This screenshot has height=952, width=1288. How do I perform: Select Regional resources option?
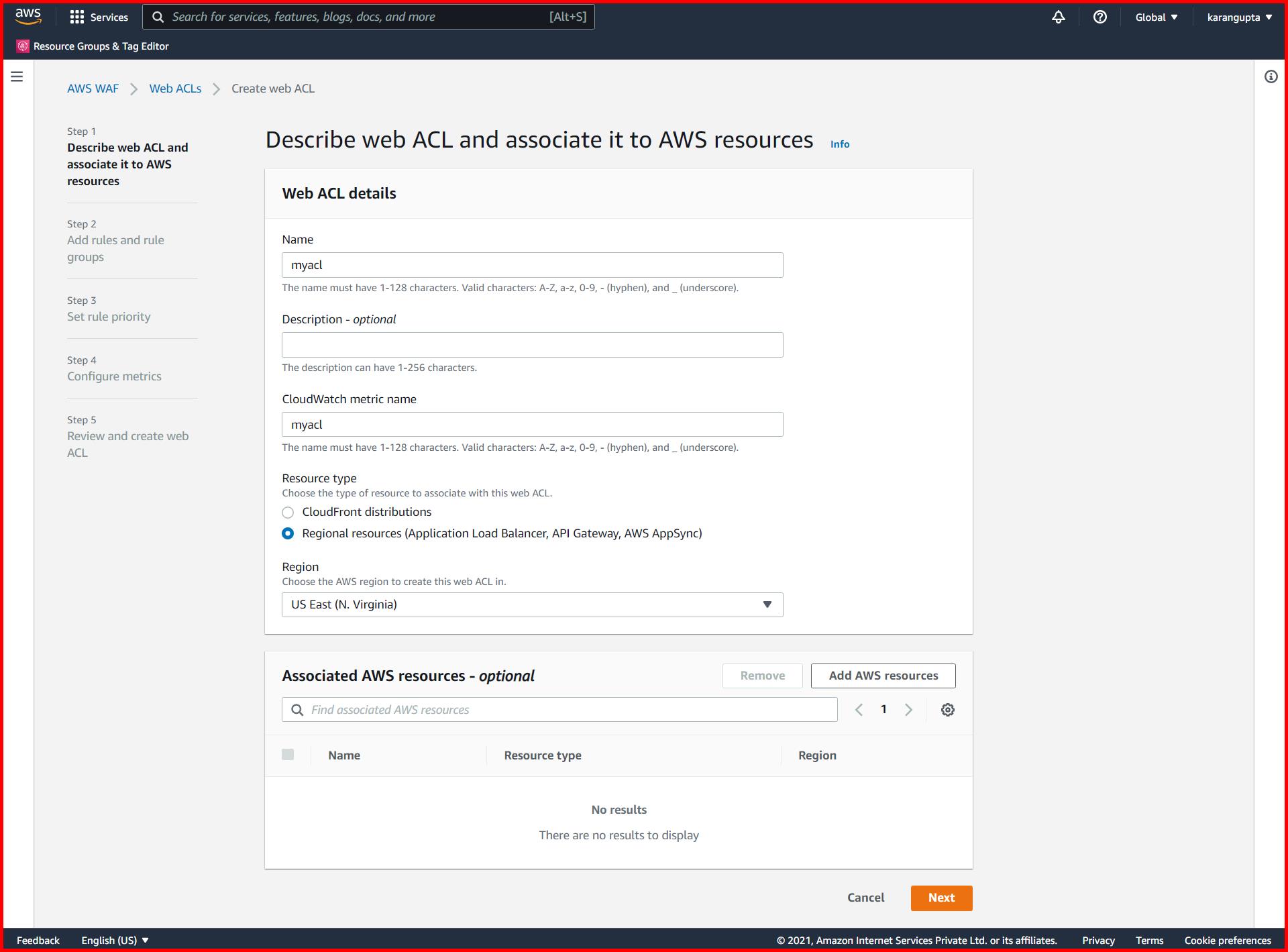coord(288,533)
